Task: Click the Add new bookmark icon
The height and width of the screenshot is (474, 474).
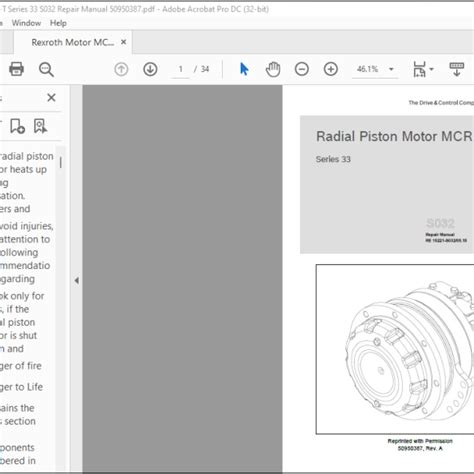Action: [x=17, y=126]
